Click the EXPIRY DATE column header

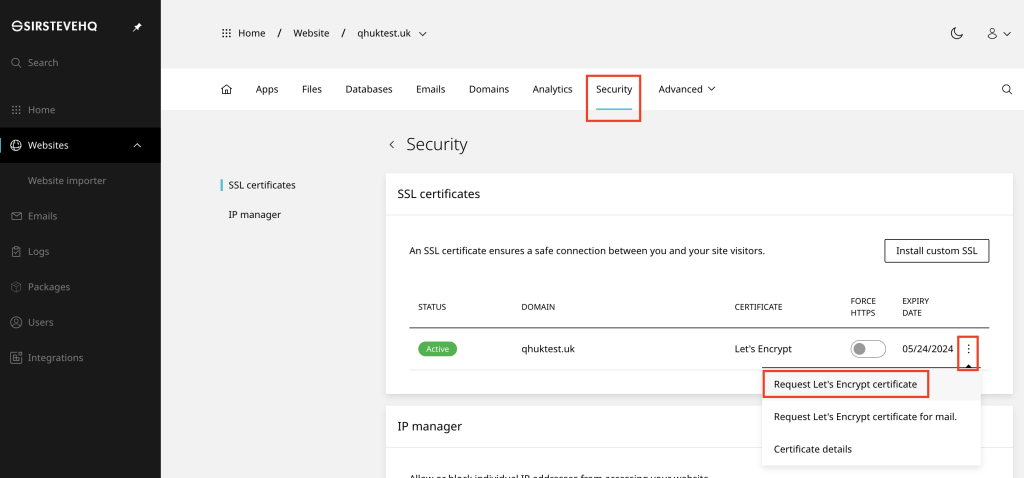[x=916, y=307]
